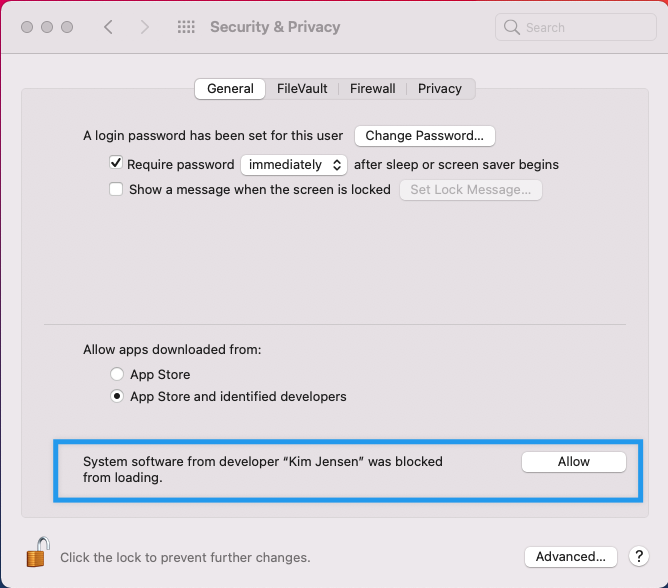Viewport: 668px width, 588px height.
Task: Open the immediately password delay dropdown
Action: click(294, 164)
